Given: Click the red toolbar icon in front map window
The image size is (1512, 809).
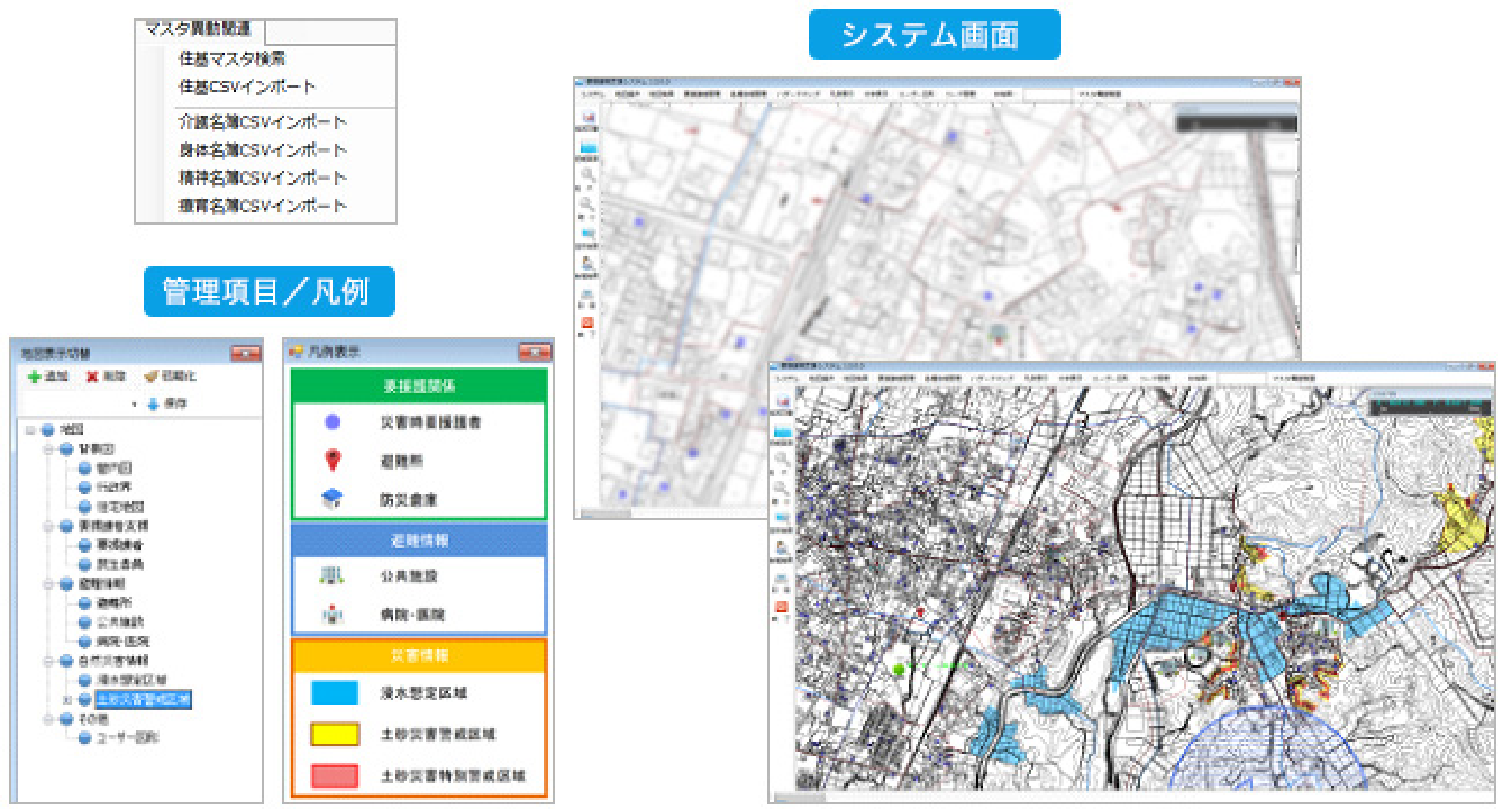Looking at the screenshot, I should point(781,607).
